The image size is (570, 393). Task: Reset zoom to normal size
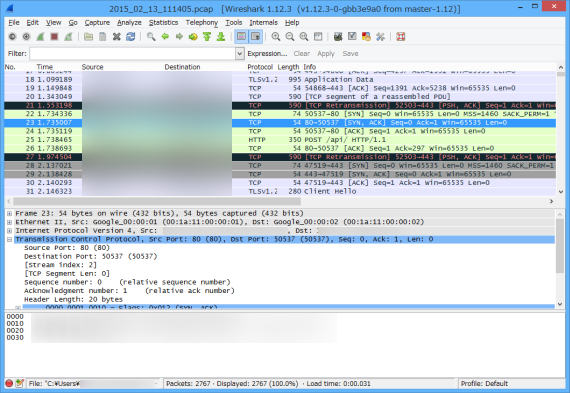click(304, 37)
